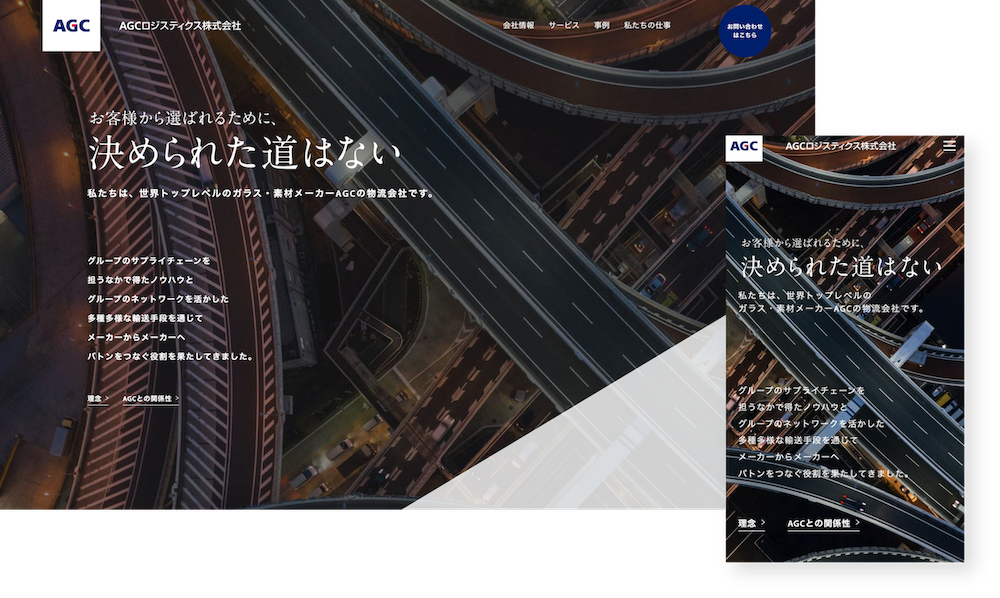Click the AGC logo in the desktop header
The image size is (1000, 598).
coord(71,25)
